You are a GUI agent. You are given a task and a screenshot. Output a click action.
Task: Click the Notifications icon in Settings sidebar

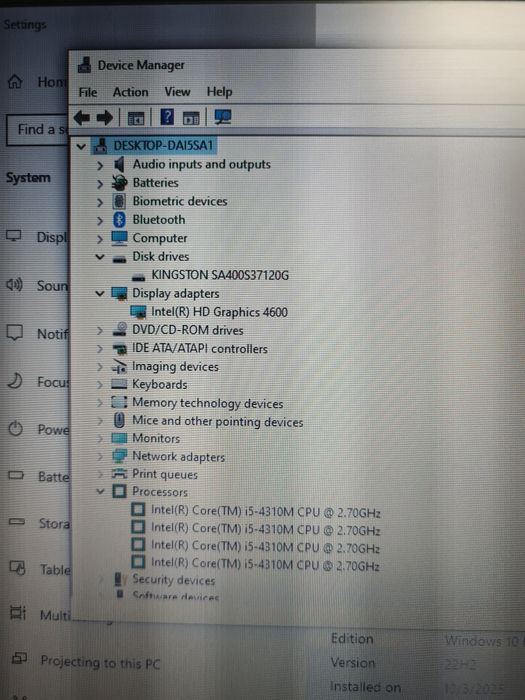14,333
